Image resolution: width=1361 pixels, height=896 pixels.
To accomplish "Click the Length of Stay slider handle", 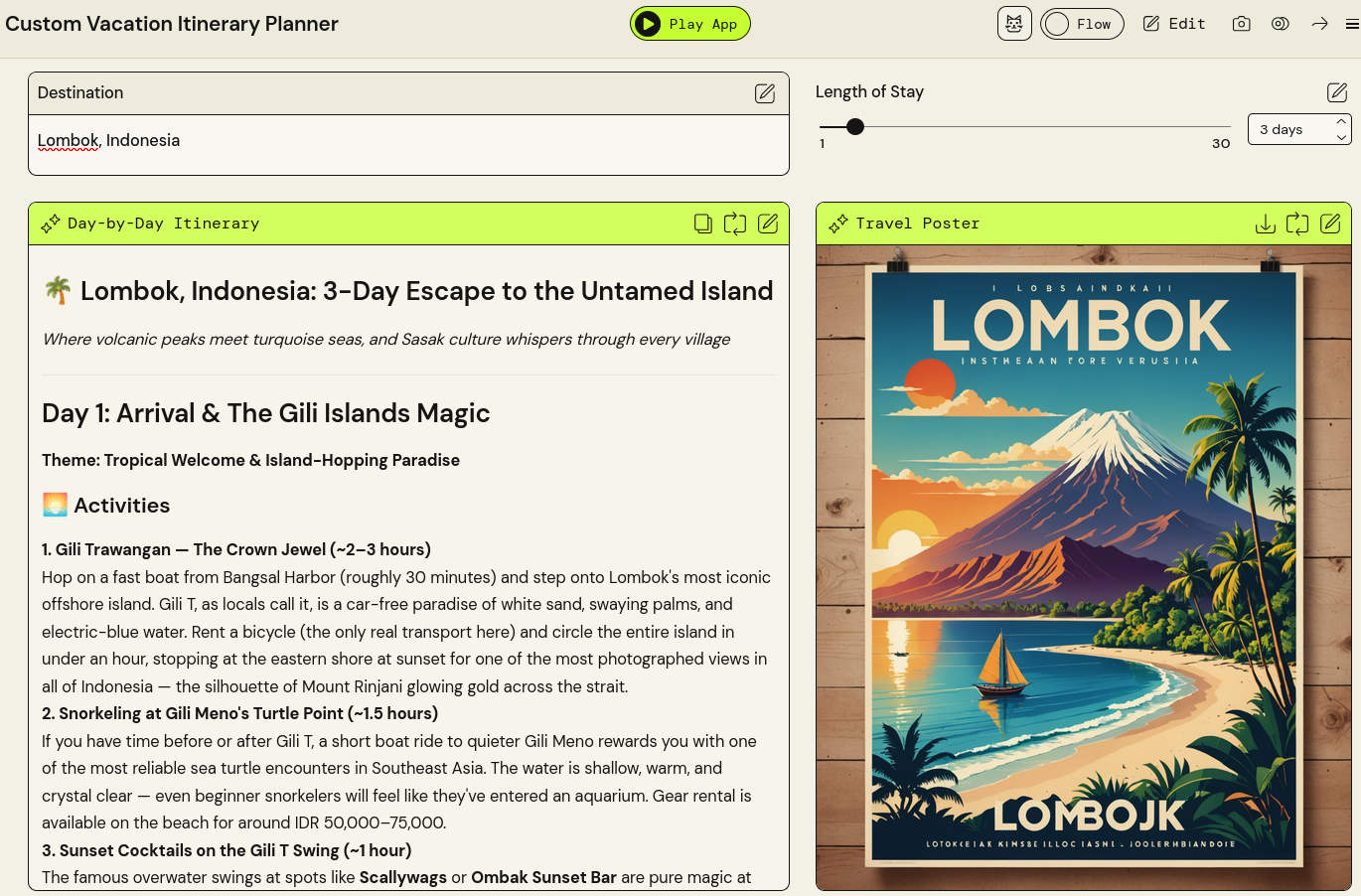I will [x=855, y=127].
